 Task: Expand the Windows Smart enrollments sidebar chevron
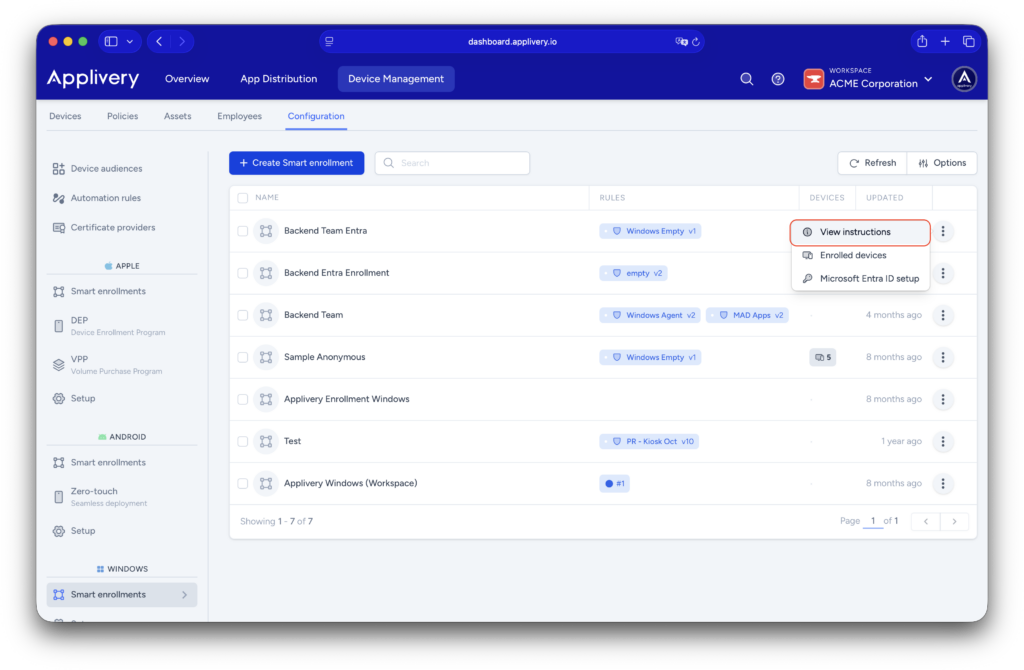(184, 595)
